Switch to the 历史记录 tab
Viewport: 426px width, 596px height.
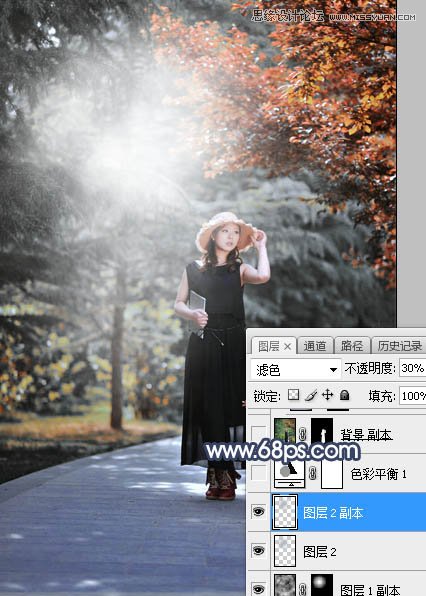pos(399,346)
